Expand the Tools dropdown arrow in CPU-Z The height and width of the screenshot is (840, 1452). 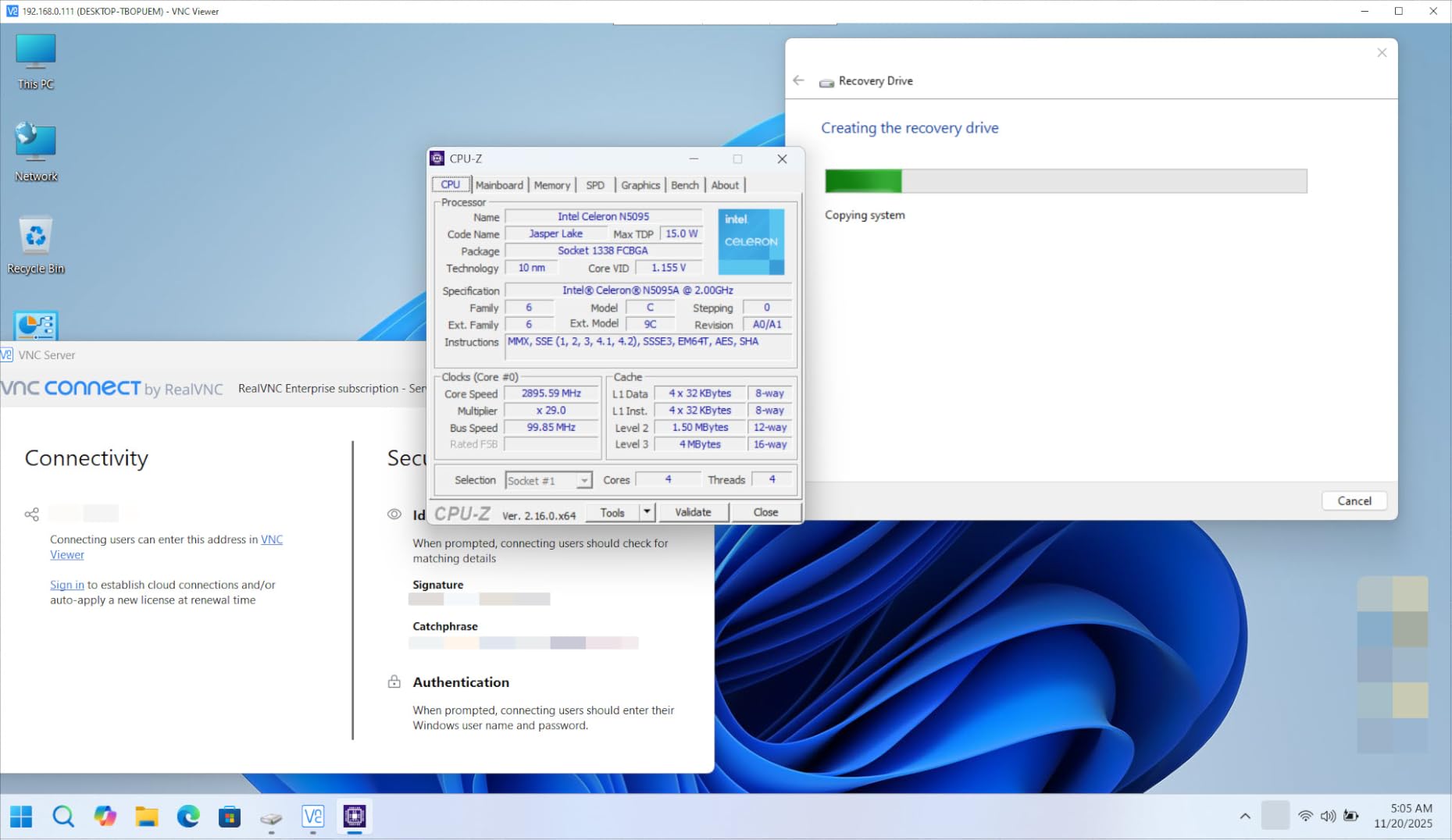click(x=647, y=512)
